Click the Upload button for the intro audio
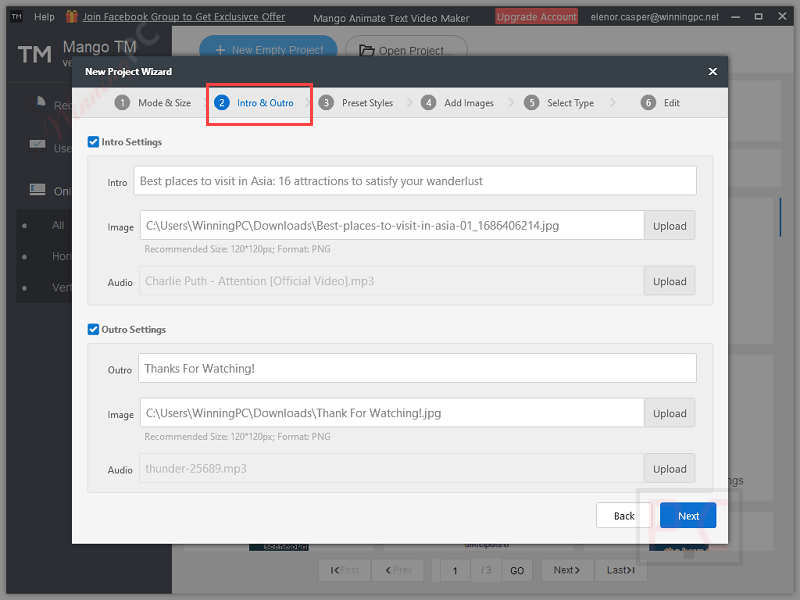Image resolution: width=800 pixels, height=600 pixels. pyautogui.click(x=669, y=281)
